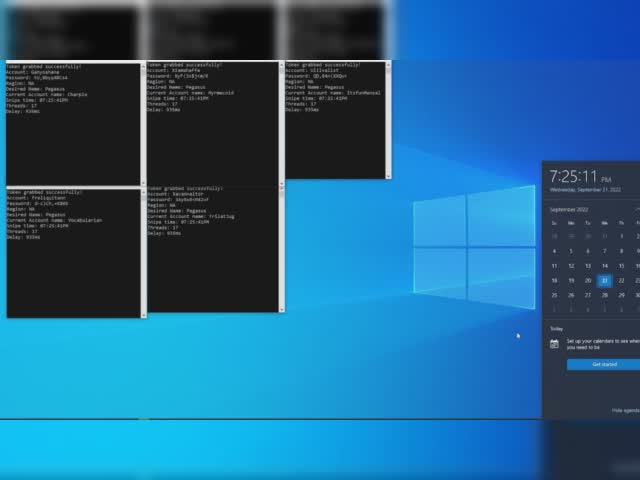Click the calendar icon in the agenda section
The height and width of the screenshot is (480, 640).
click(x=554, y=344)
